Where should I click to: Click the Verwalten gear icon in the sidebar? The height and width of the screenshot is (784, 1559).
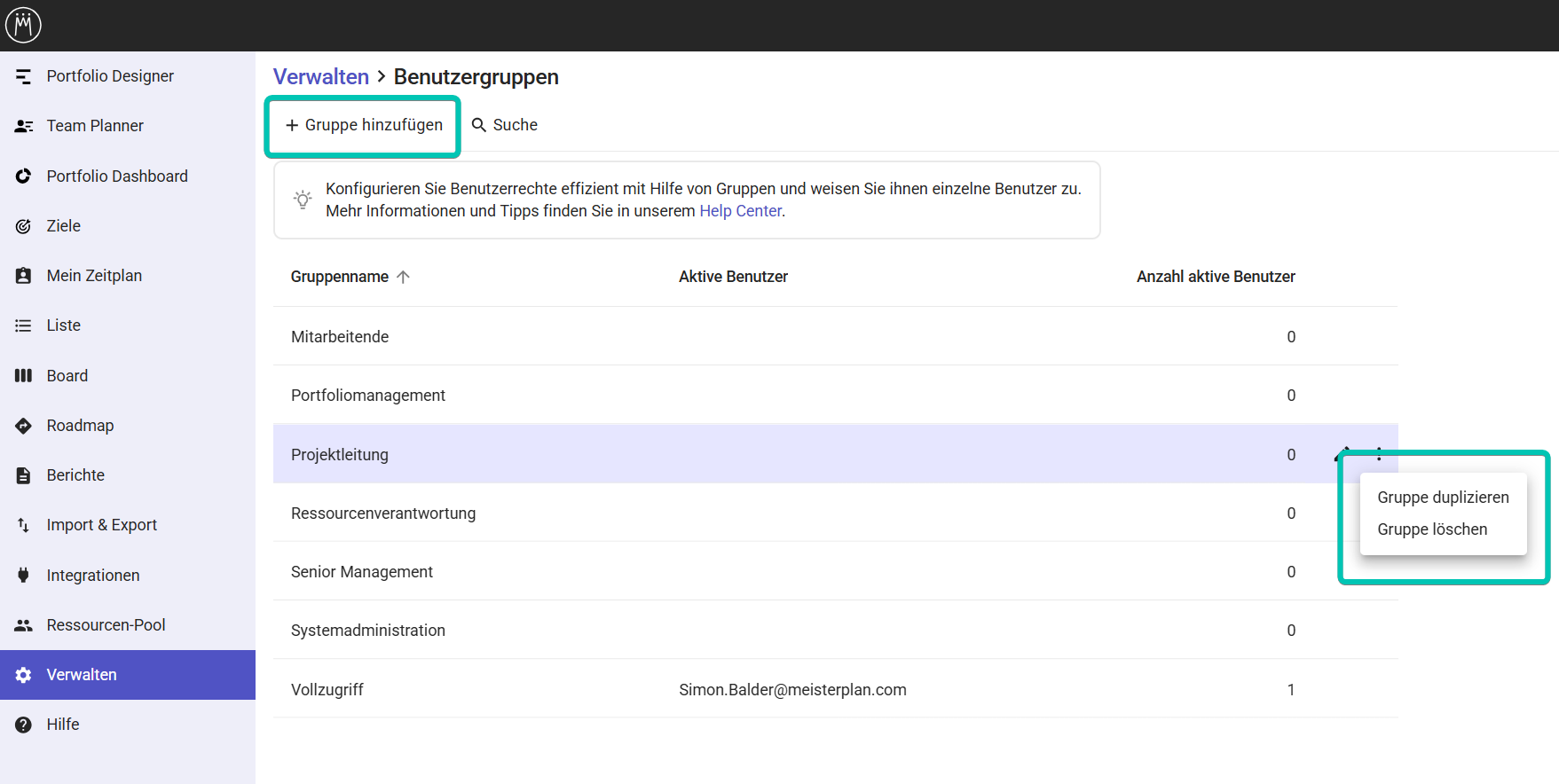tap(24, 675)
